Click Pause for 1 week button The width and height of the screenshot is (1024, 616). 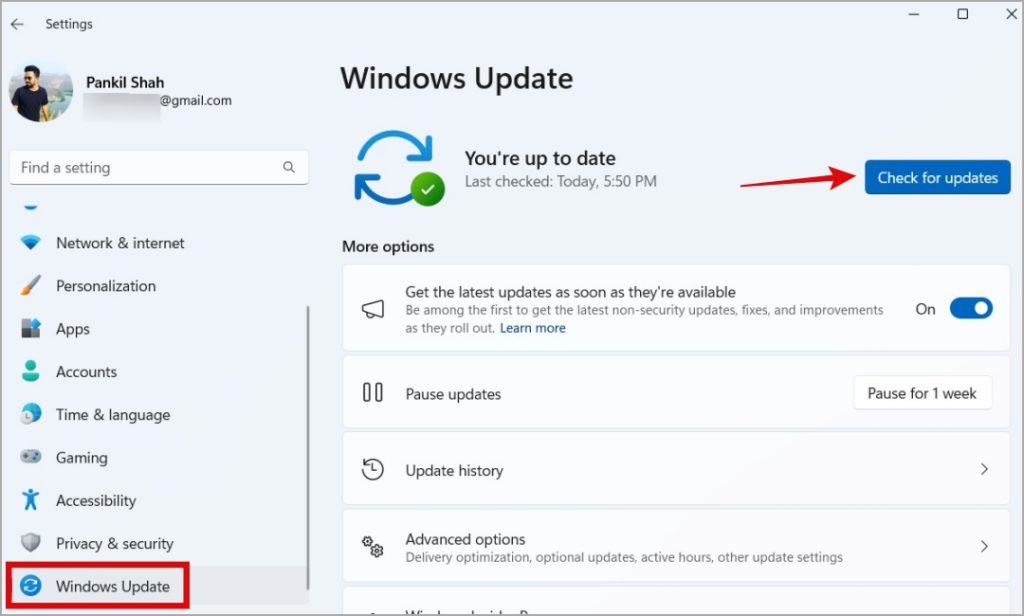coord(921,393)
